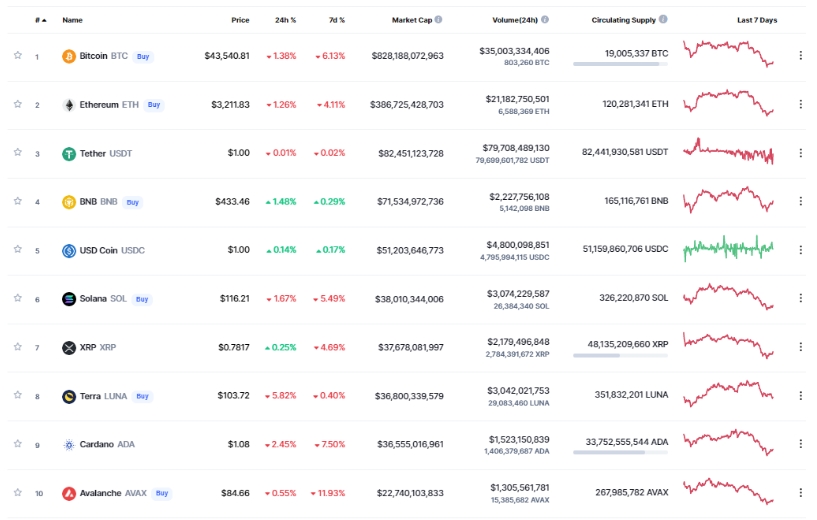Click the XRP black logo

coord(69,348)
